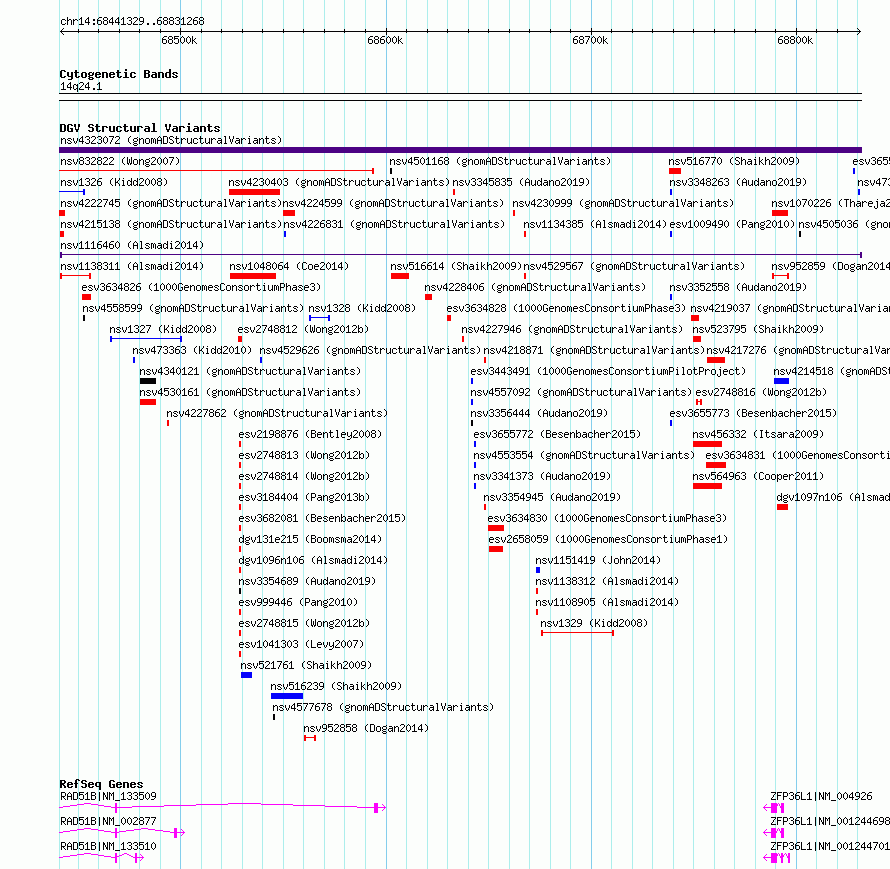
Task: Select ZFP36L1|NM_004926 gene label
Action: [821, 796]
